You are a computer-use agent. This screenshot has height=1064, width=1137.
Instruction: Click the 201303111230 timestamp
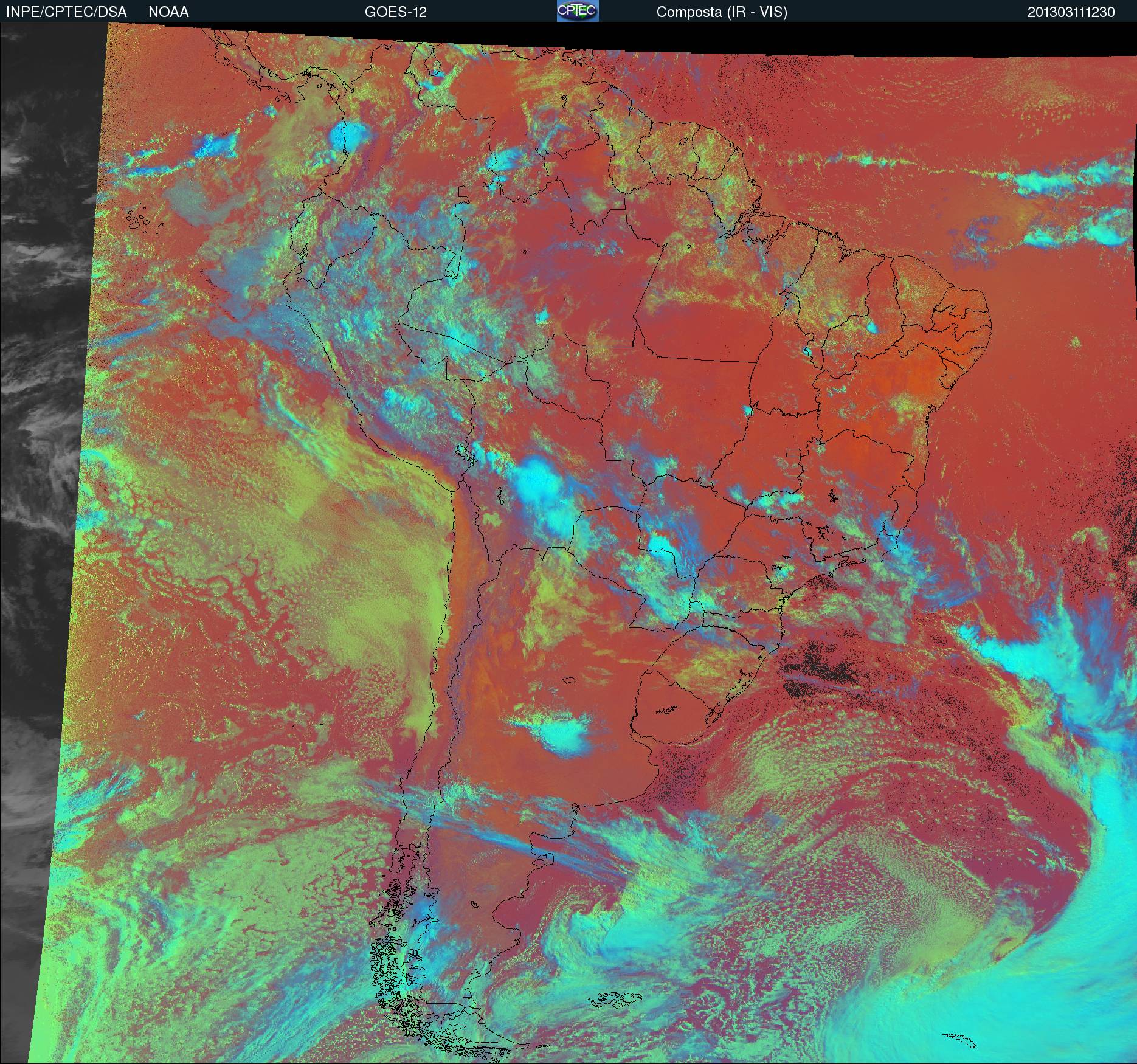[1071, 12]
